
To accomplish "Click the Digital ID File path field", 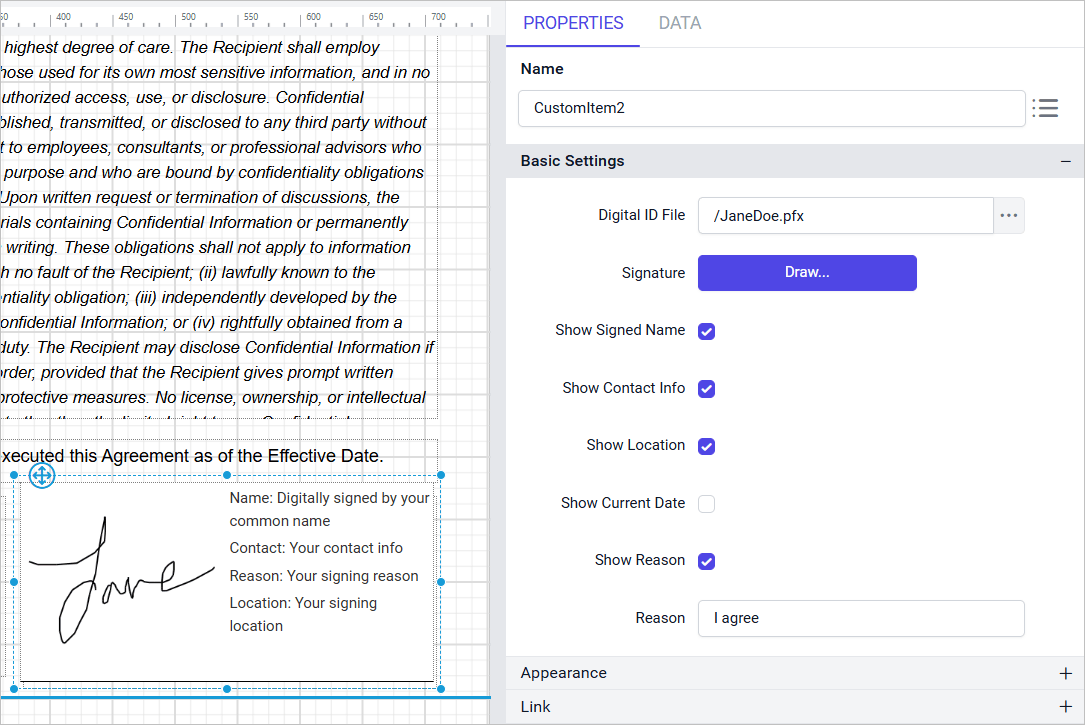I will coord(845,216).
